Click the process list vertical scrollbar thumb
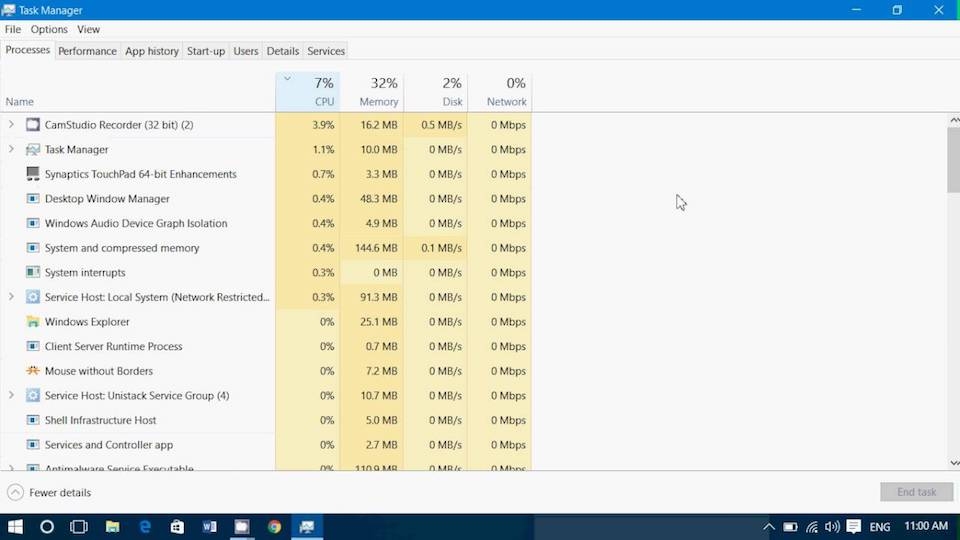Screen dimensions: 960x540 [953, 160]
